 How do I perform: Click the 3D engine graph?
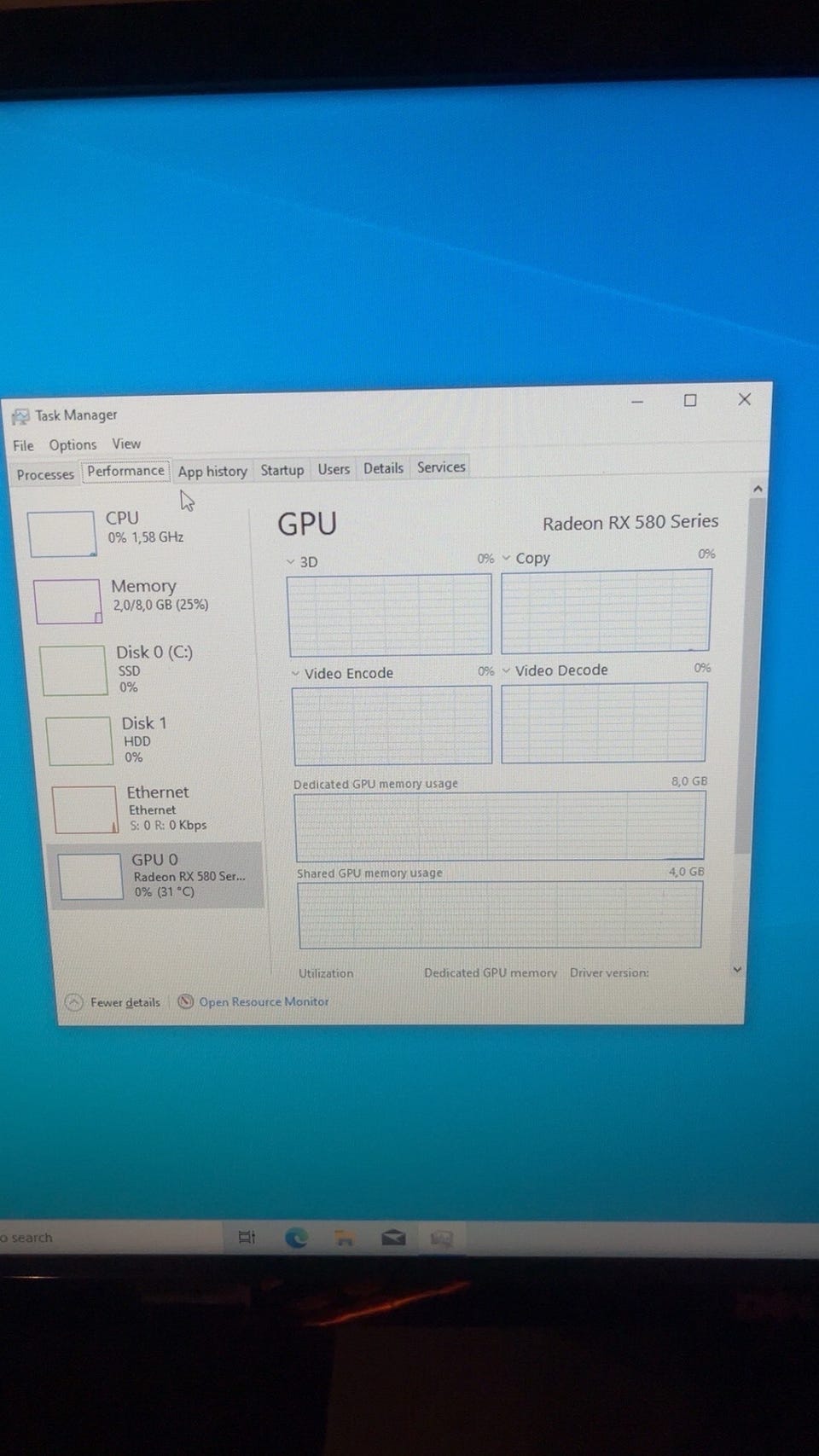pos(390,614)
